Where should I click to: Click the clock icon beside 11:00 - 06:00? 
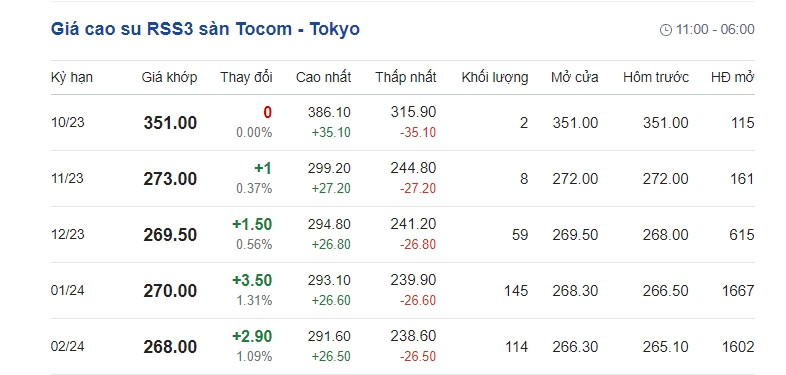pyautogui.click(x=666, y=30)
